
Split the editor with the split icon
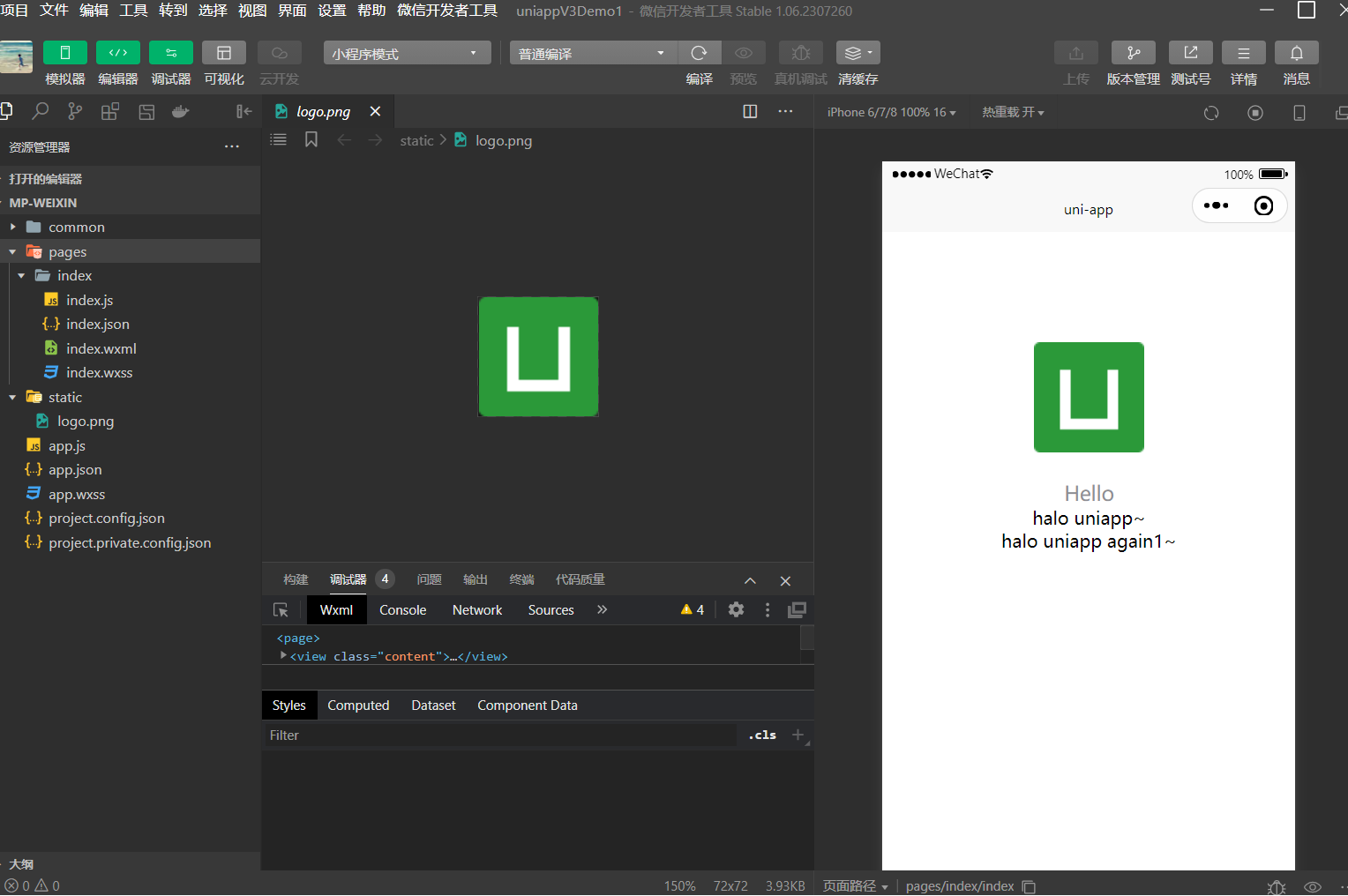tap(751, 111)
